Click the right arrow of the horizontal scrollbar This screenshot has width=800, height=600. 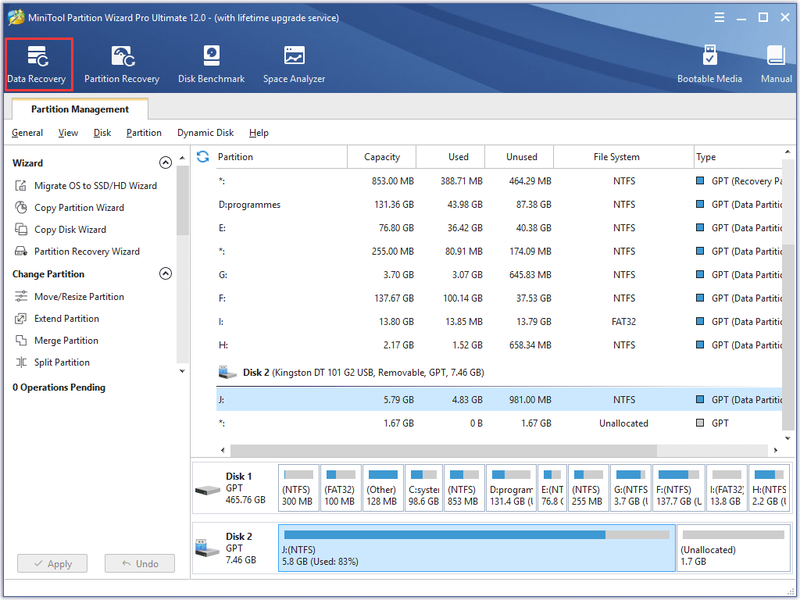[x=776, y=451]
